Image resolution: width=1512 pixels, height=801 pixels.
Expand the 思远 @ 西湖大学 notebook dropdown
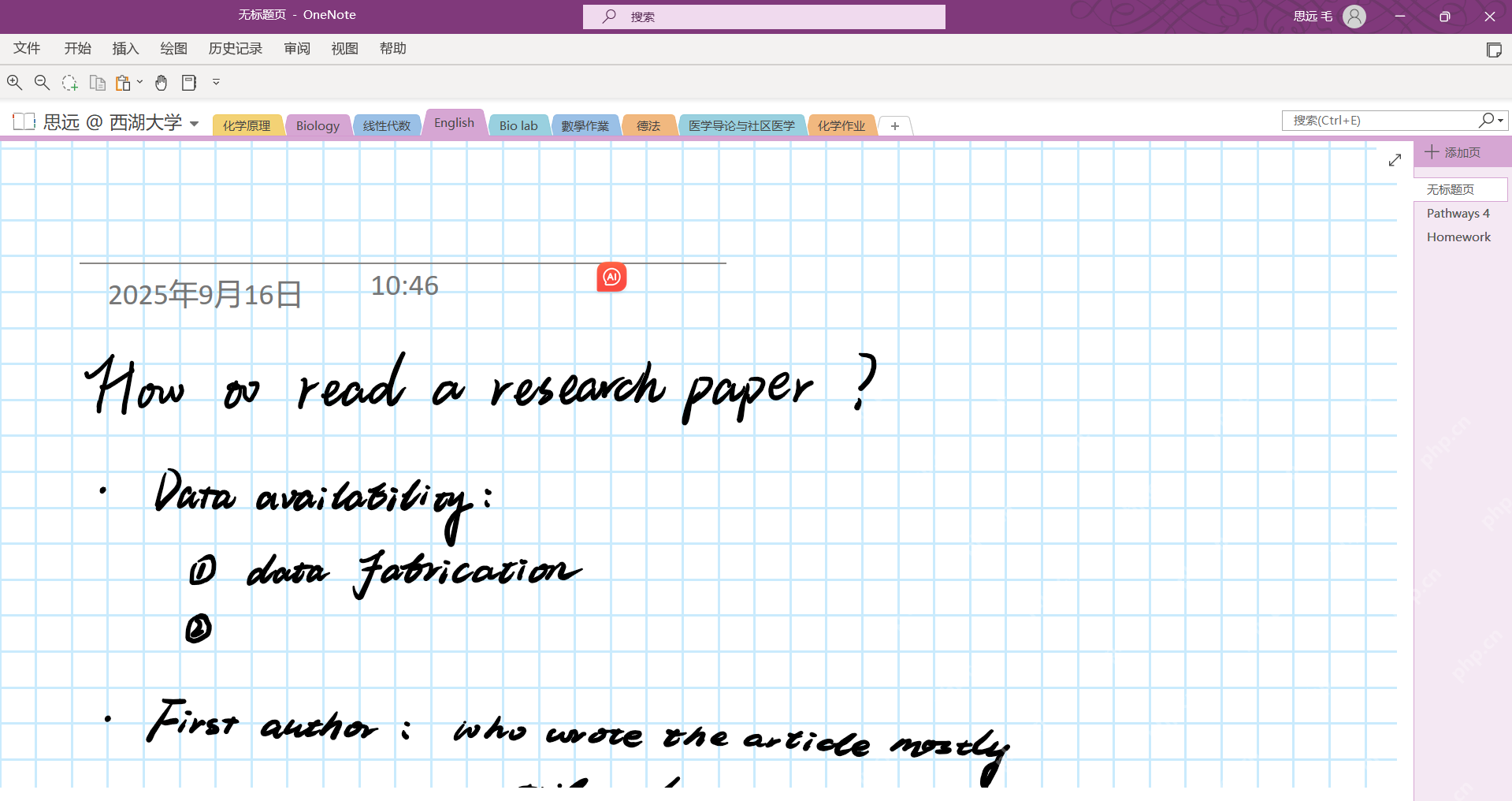(195, 124)
